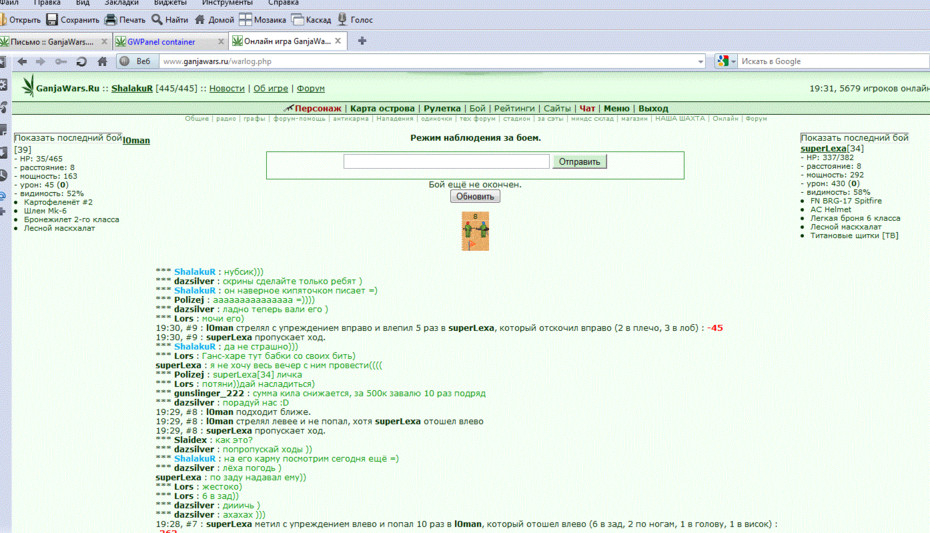Click the battle map thumbnail with soldiers
The image size is (930, 533).
tap(475, 231)
